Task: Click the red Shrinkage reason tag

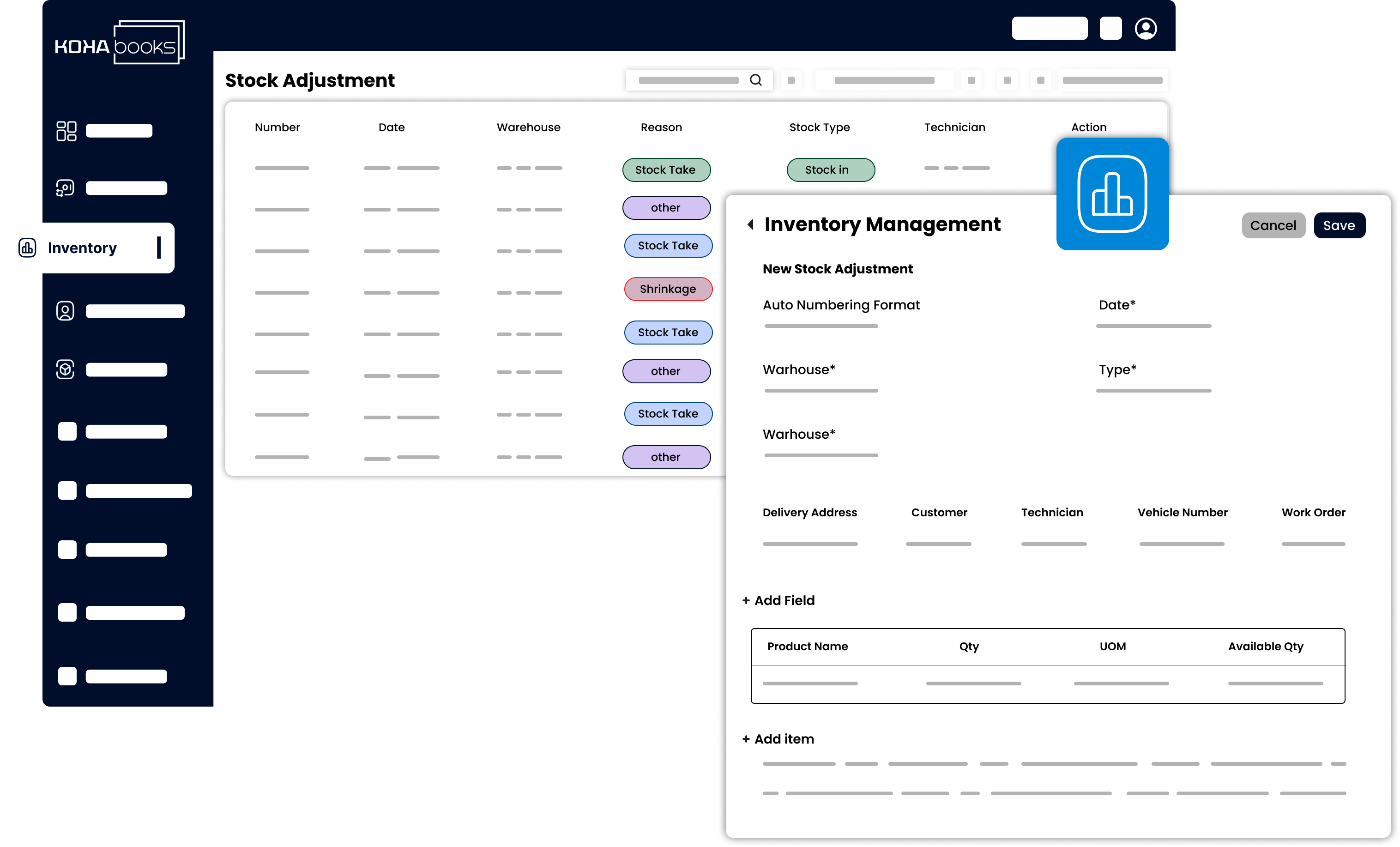Action: click(x=668, y=289)
